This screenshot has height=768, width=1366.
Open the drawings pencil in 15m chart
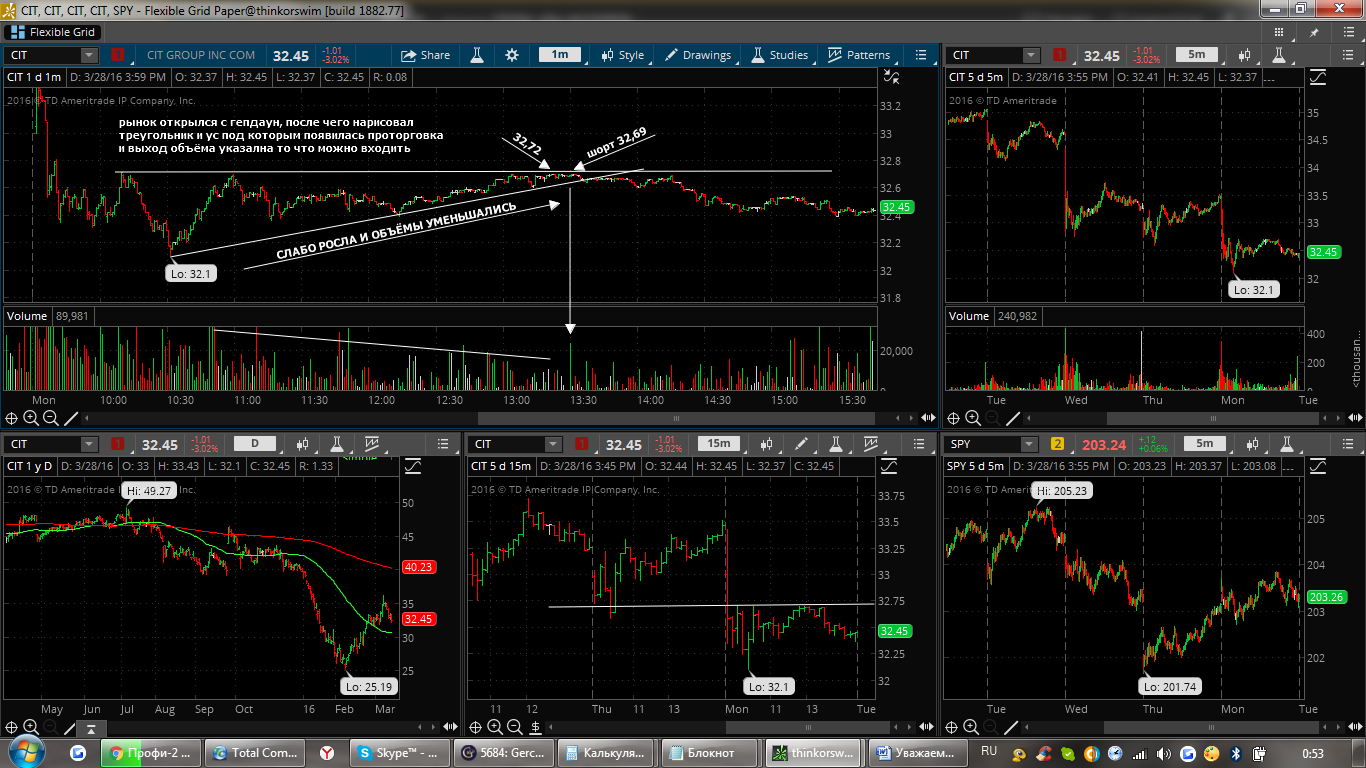point(801,444)
